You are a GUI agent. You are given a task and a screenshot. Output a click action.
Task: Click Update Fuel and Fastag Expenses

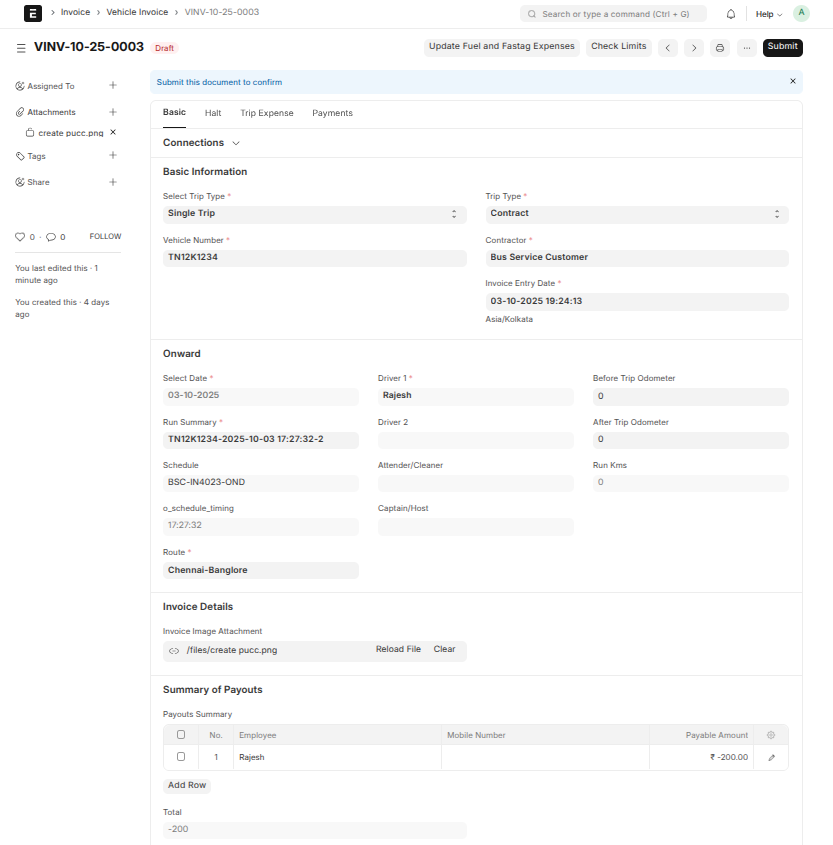(501, 47)
